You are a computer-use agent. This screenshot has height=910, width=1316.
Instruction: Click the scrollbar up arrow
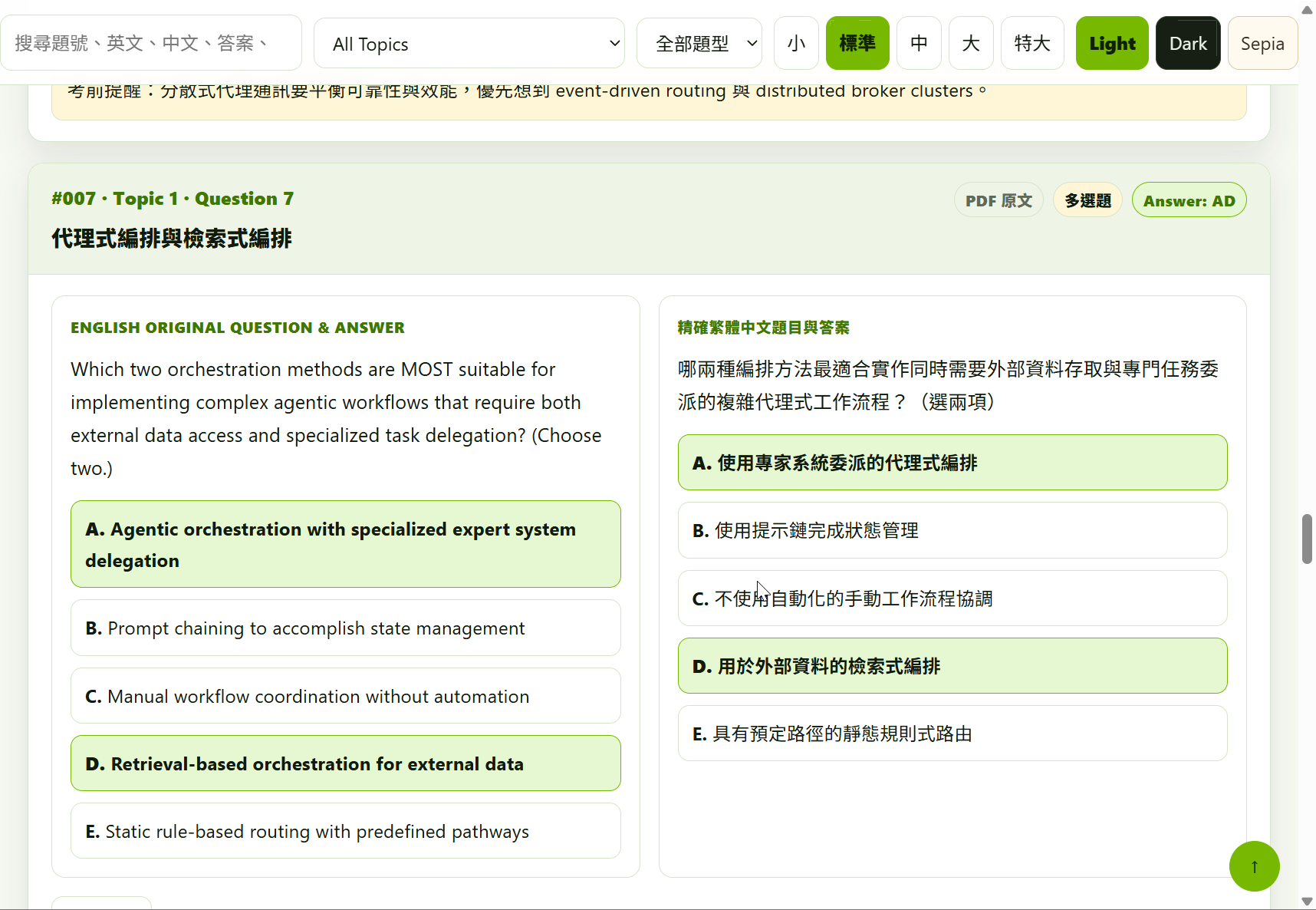(x=1307, y=8)
